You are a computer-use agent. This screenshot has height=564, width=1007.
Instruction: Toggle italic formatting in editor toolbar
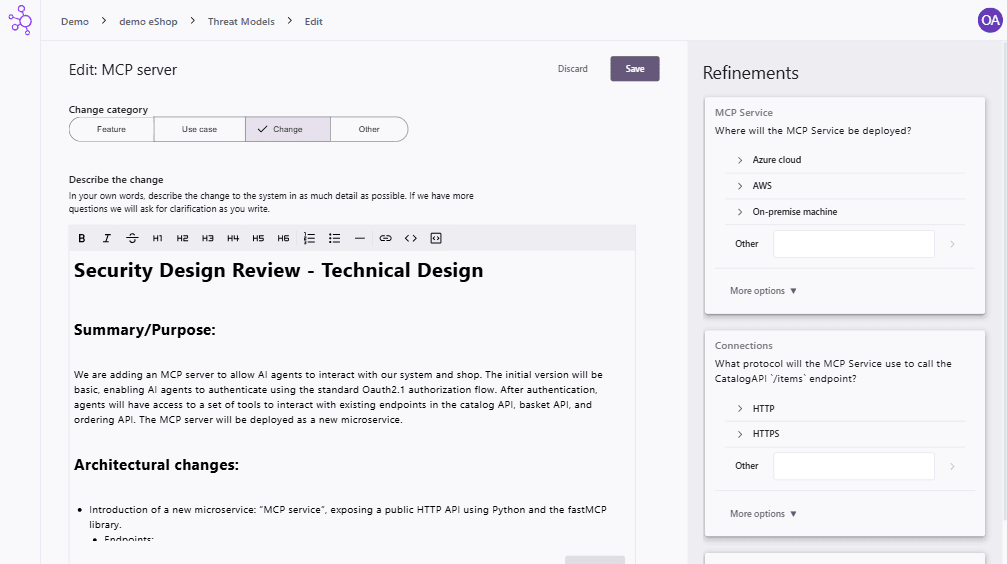click(x=107, y=238)
